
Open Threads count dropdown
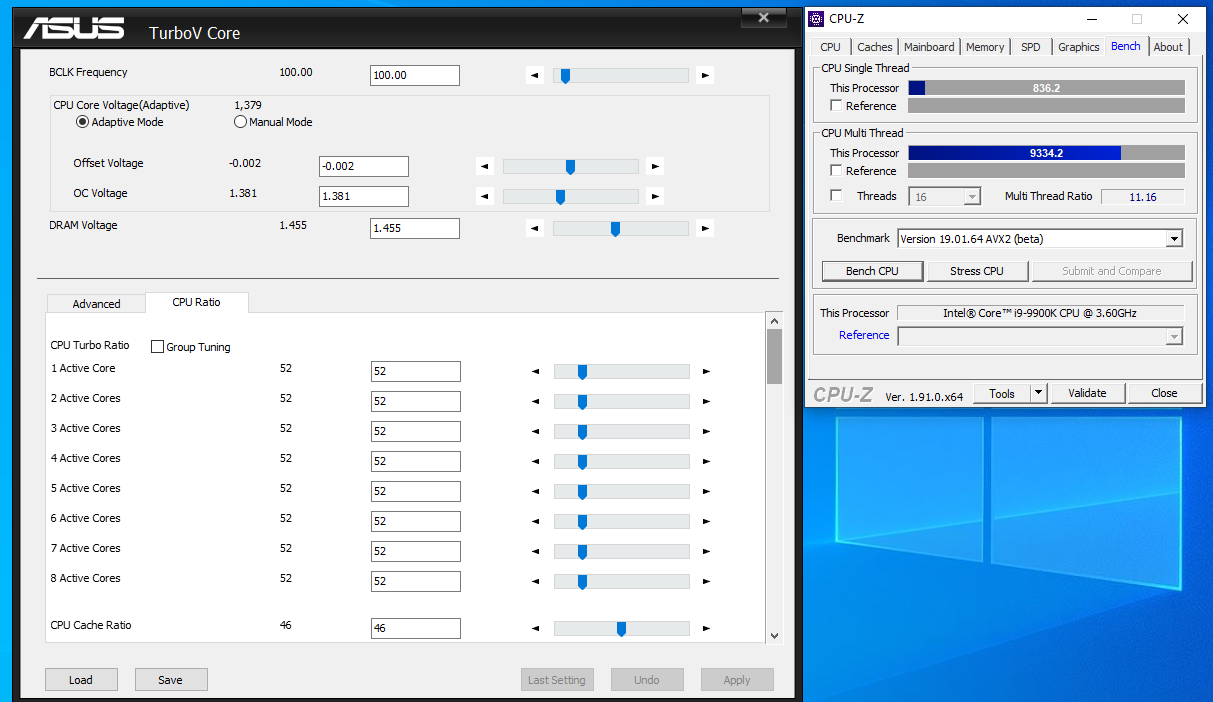[x=972, y=197]
